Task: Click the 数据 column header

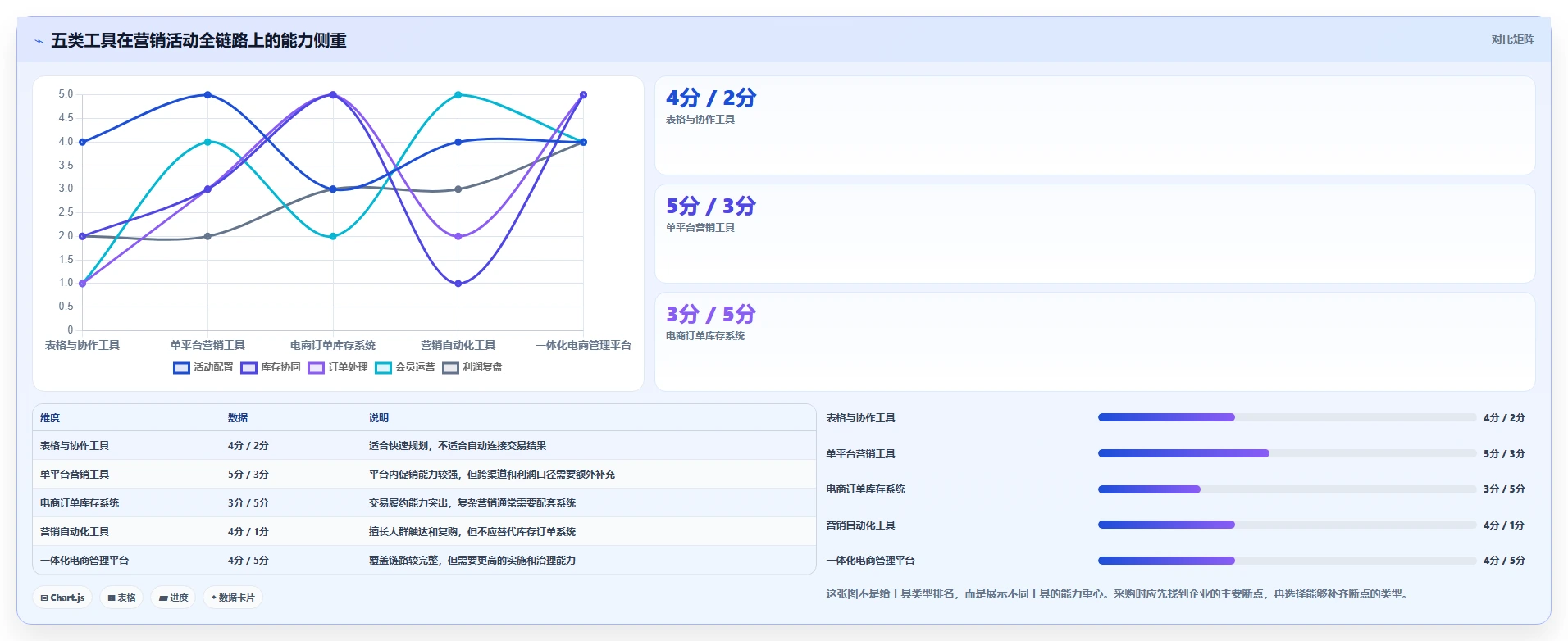Action: (x=238, y=417)
